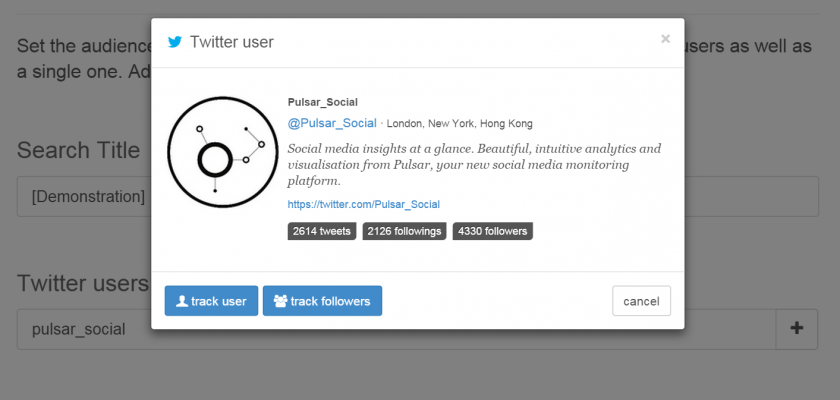The width and height of the screenshot is (840, 400).
Task: Click the 4330 followers badge
Action: click(491, 231)
